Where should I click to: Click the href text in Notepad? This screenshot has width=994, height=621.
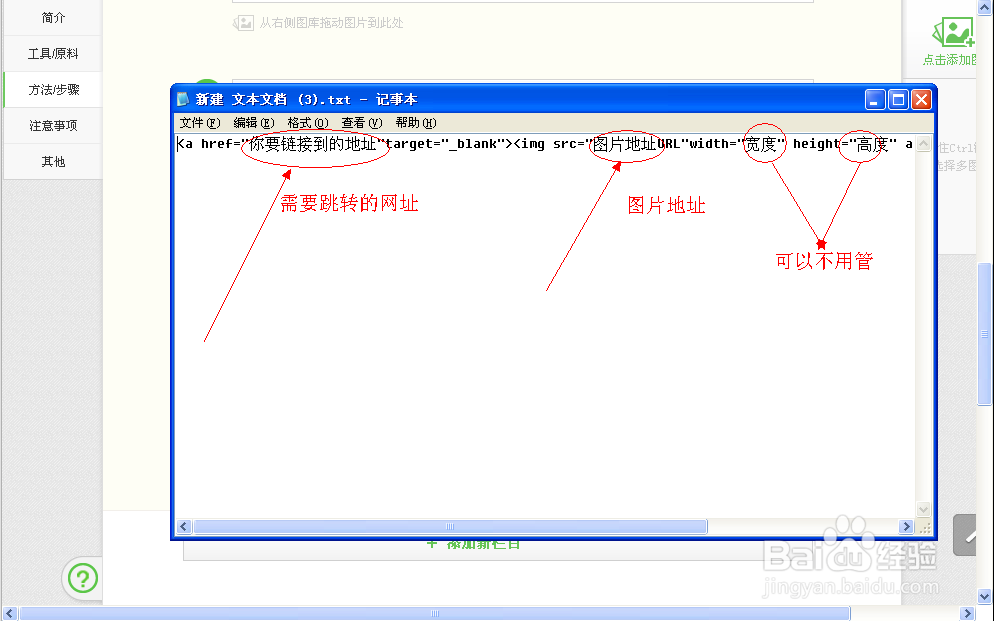(x=217, y=144)
